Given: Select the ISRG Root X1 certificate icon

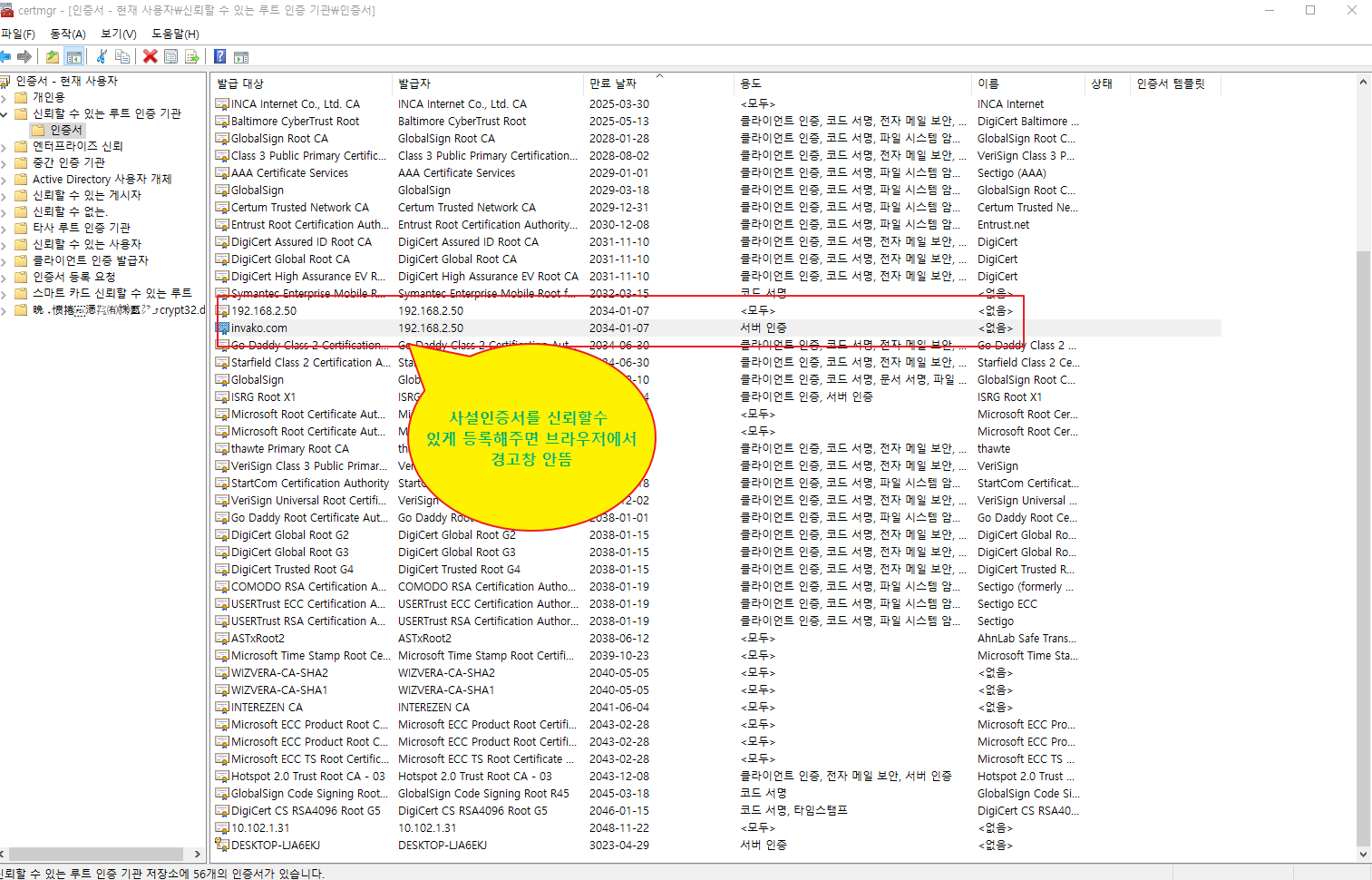Looking at the screenshot, I should coord(222,397).
